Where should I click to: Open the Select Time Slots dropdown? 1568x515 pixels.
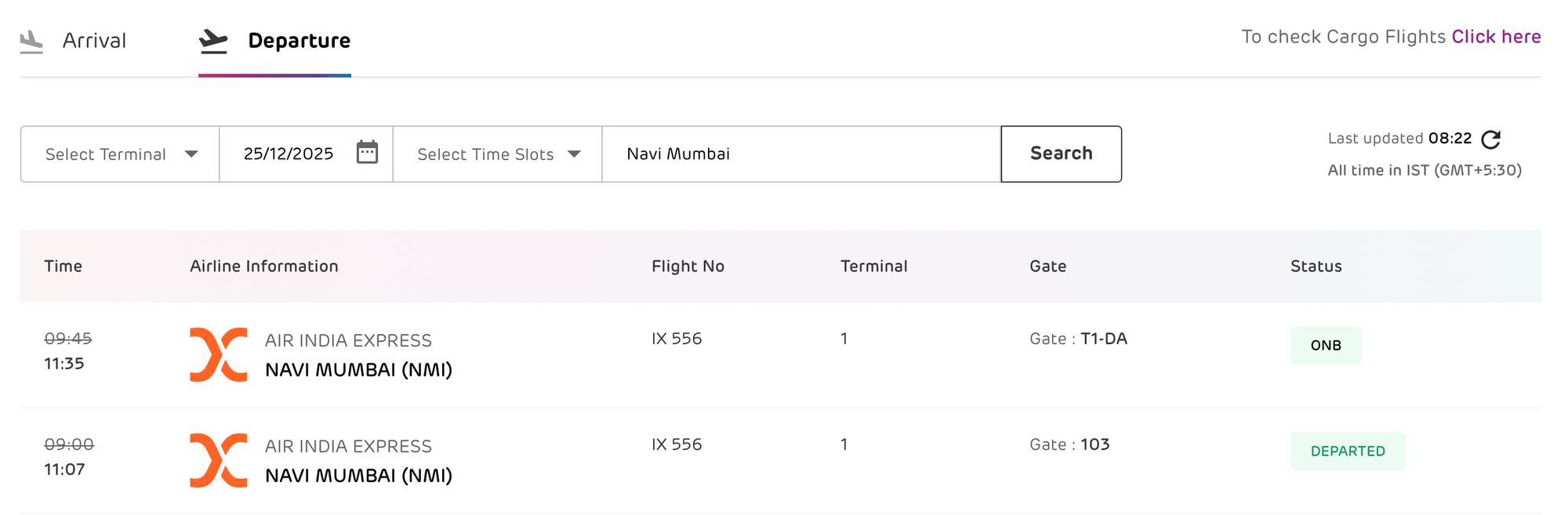485,154
